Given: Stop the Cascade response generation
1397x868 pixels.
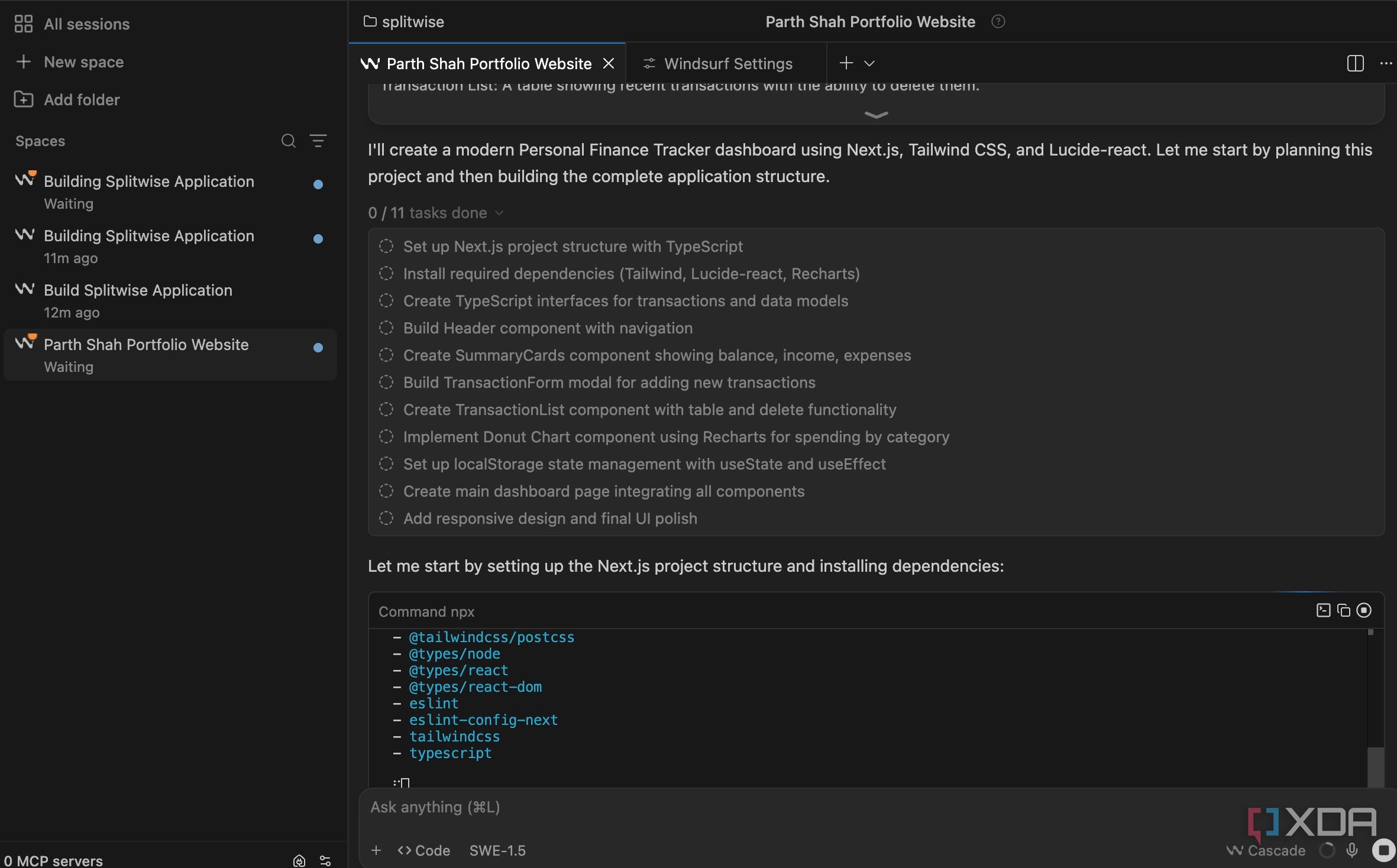Looking at the screenshot, I should coord(1383,850).
